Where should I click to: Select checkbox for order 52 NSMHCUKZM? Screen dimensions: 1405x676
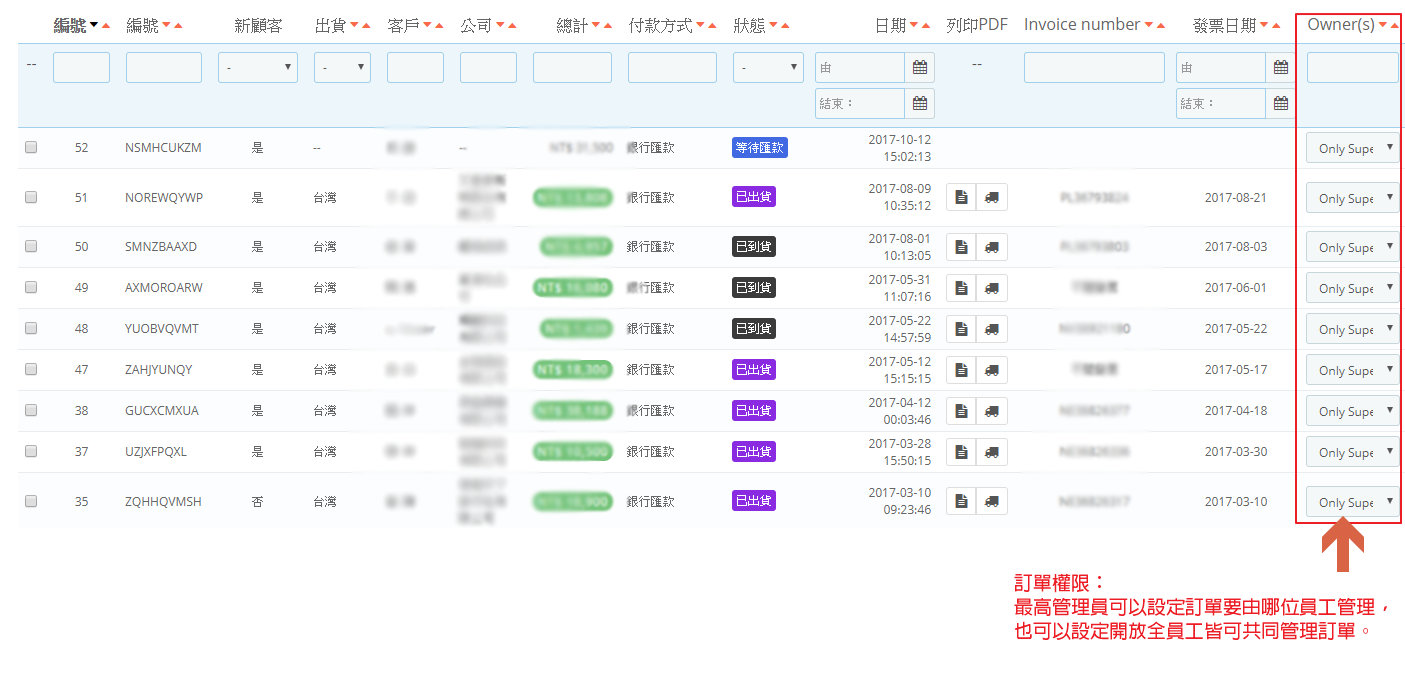(31, 147)
